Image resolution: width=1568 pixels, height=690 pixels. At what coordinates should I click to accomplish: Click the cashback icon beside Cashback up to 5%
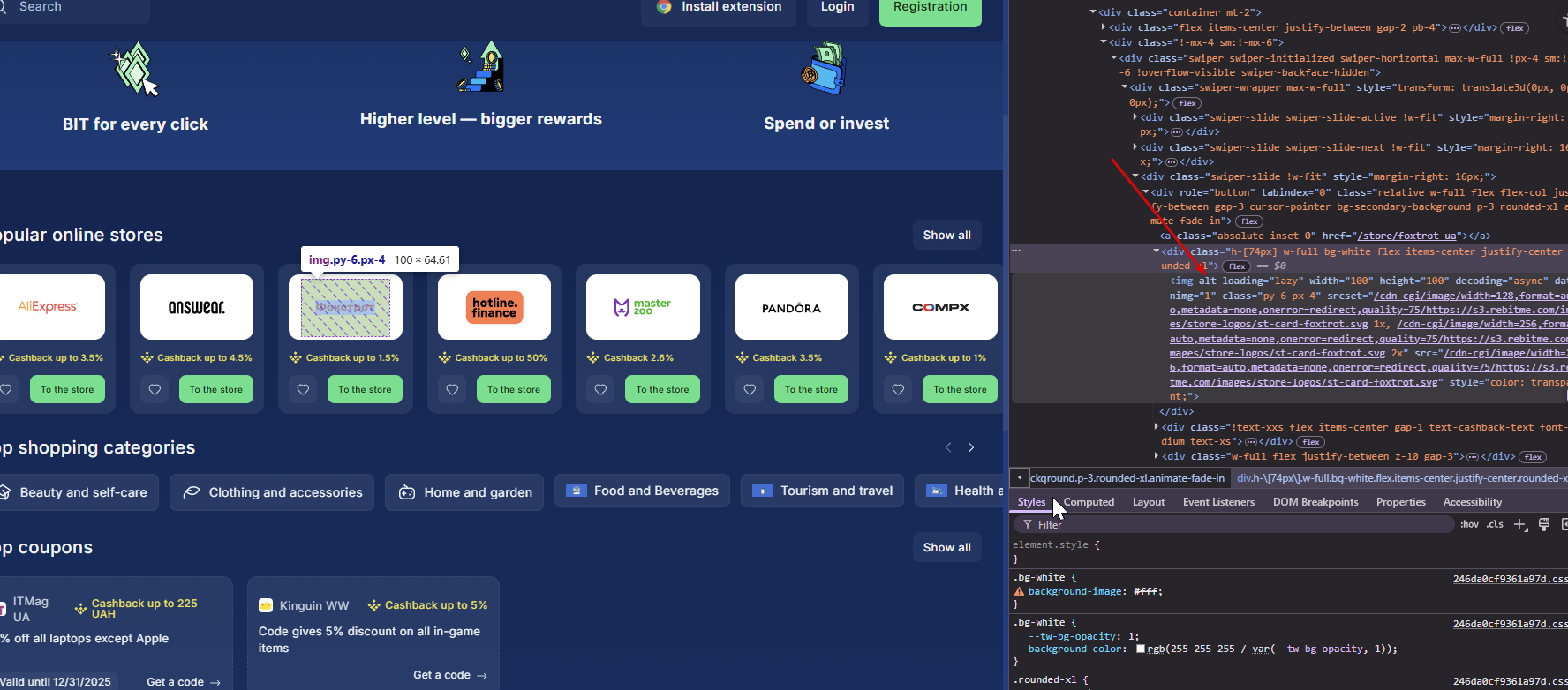[x=374, y=605]
